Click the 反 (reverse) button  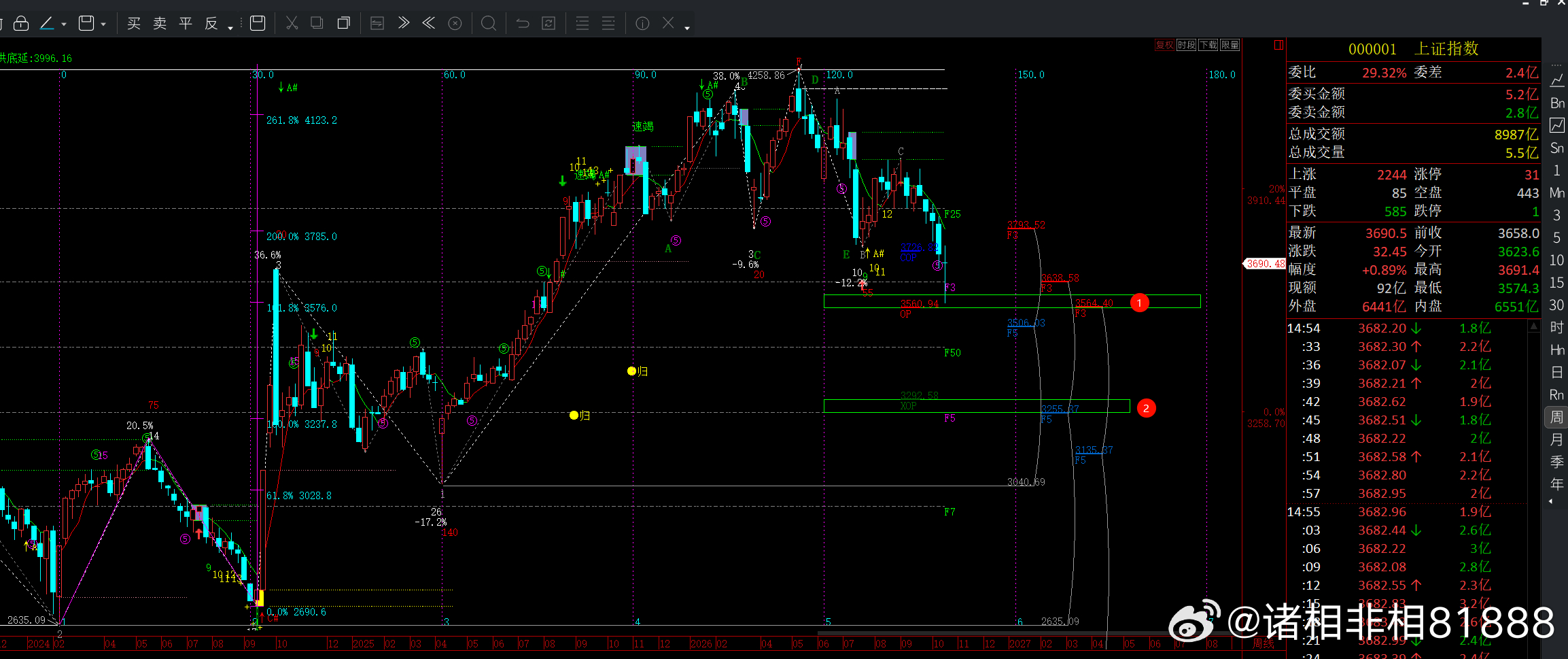click(211, 24)
